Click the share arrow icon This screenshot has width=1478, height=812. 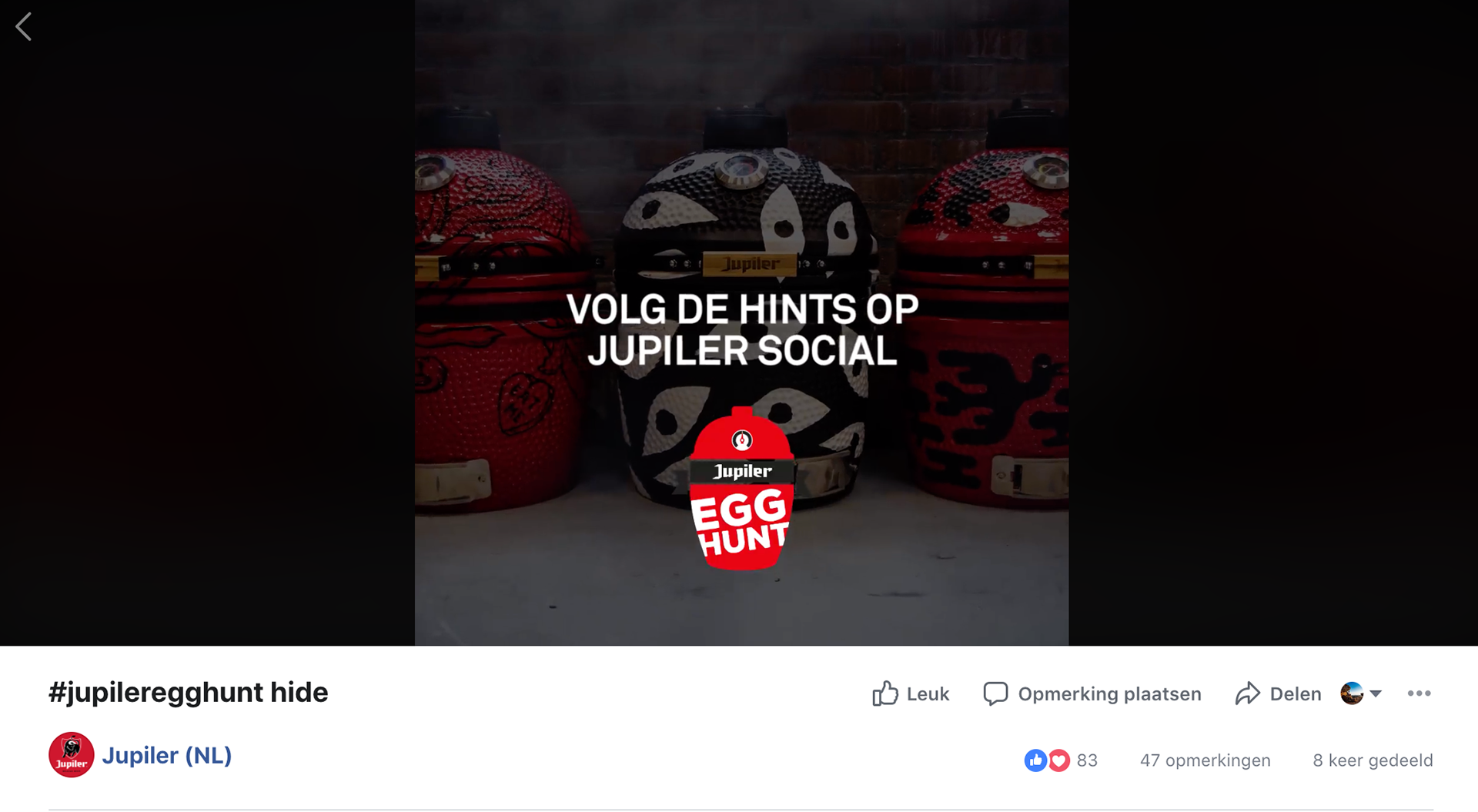1247,693
